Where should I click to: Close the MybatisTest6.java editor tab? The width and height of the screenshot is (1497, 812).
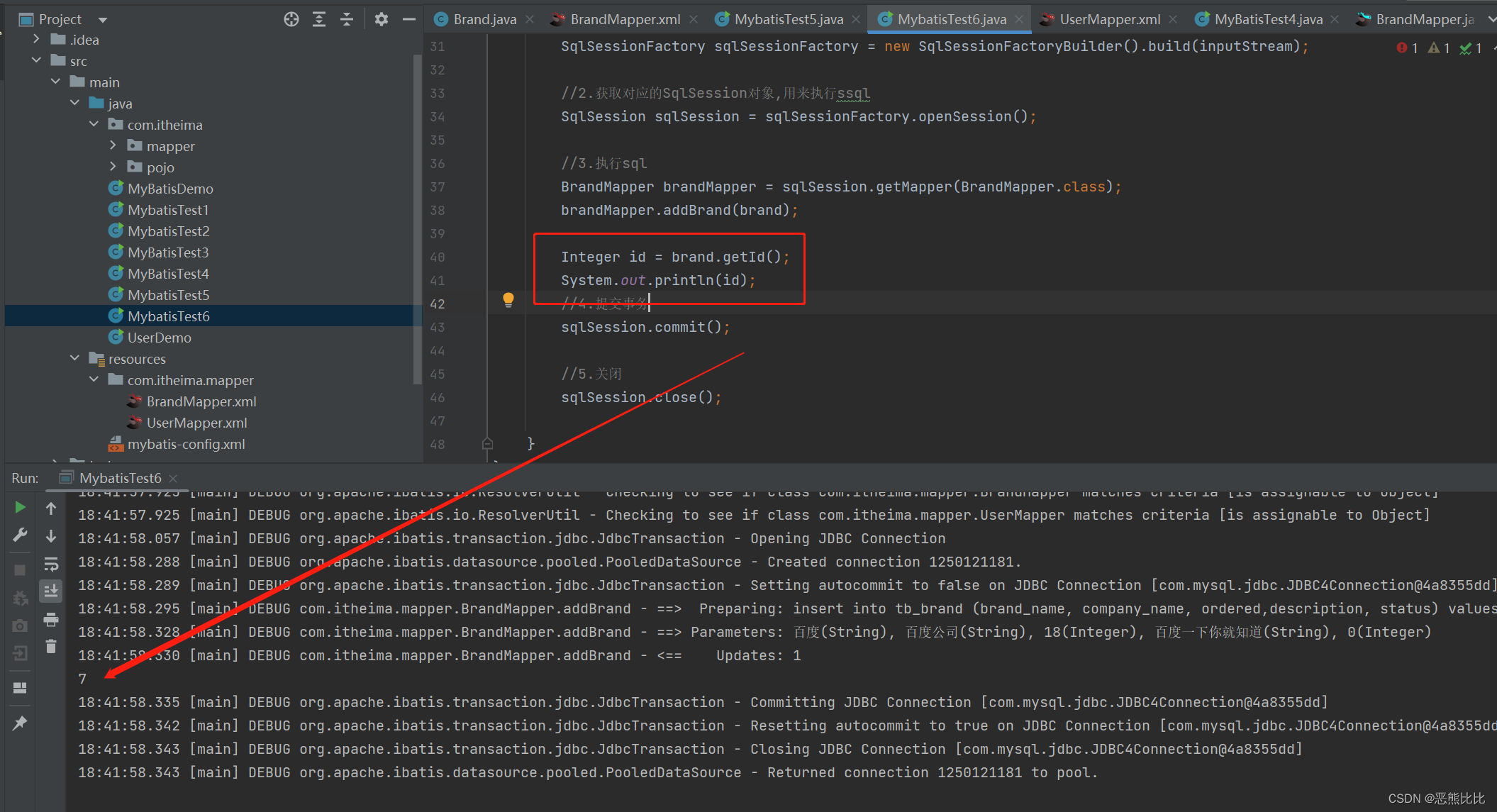1019,19
